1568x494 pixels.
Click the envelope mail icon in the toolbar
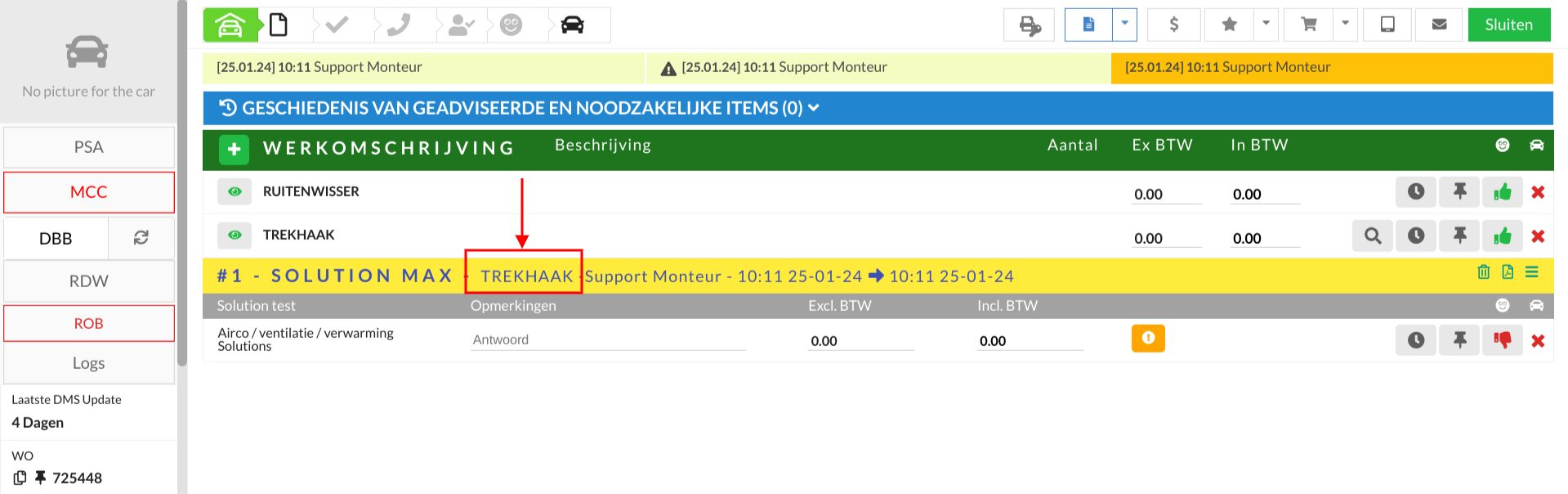click(x=1440, y=25)
